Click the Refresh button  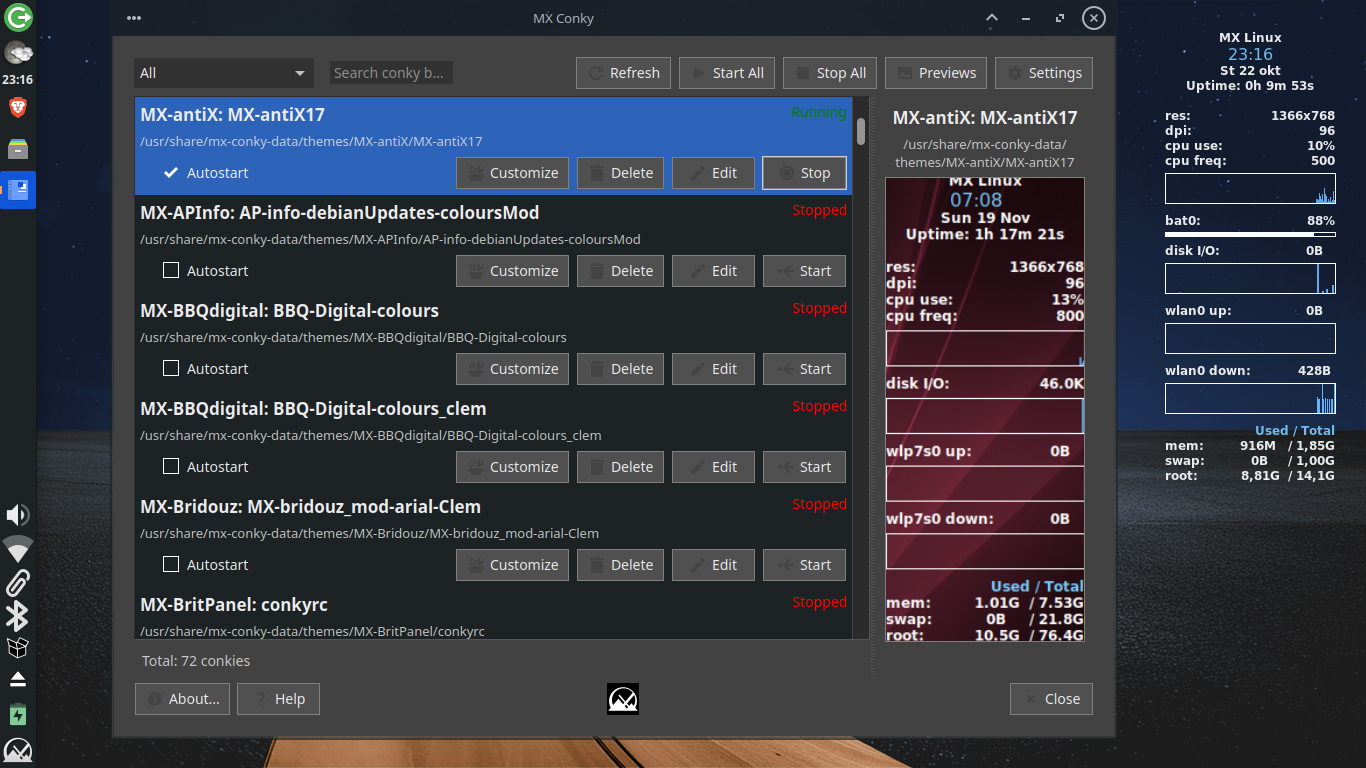tap(624, 73)
